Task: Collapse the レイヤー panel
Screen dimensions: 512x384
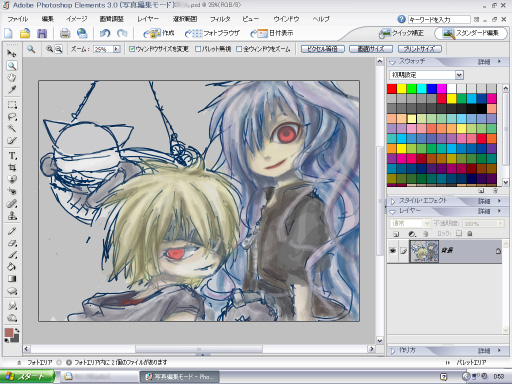Action: coord(392,211)
